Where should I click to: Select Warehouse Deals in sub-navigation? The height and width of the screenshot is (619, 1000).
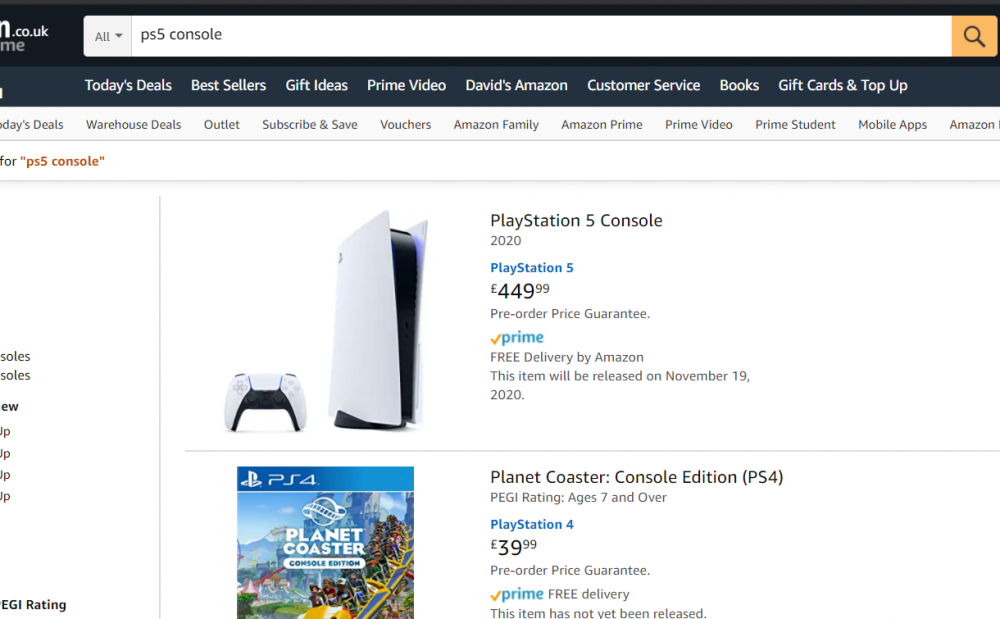[x=133, y=125]
